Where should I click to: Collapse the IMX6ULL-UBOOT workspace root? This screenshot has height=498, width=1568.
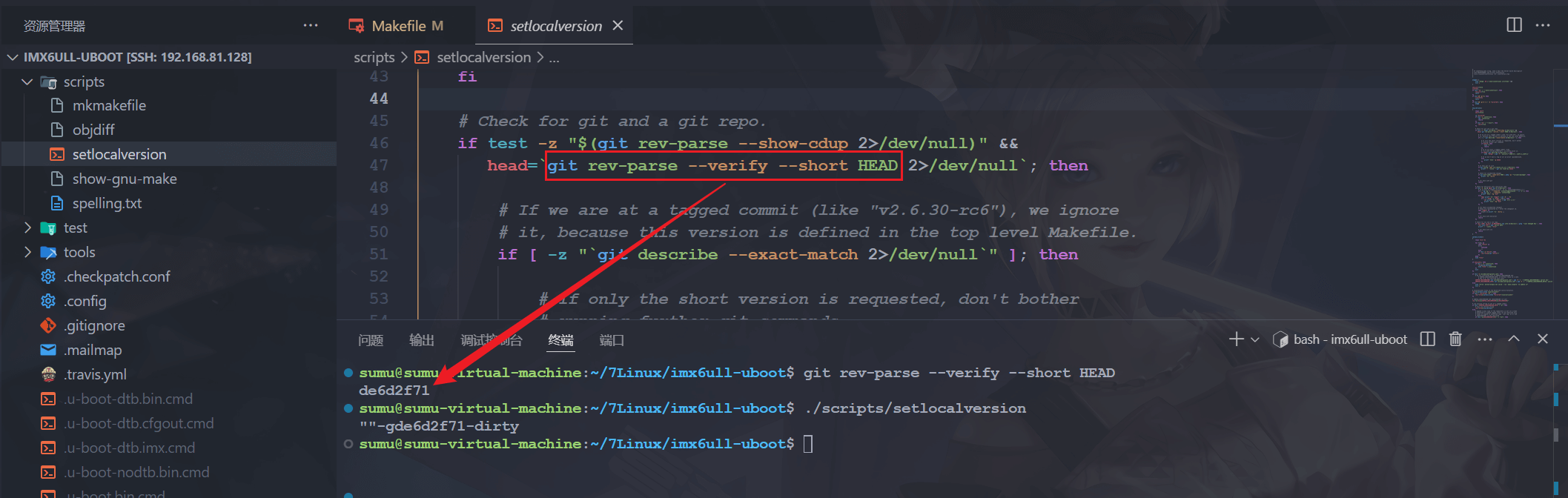[13, 57]
